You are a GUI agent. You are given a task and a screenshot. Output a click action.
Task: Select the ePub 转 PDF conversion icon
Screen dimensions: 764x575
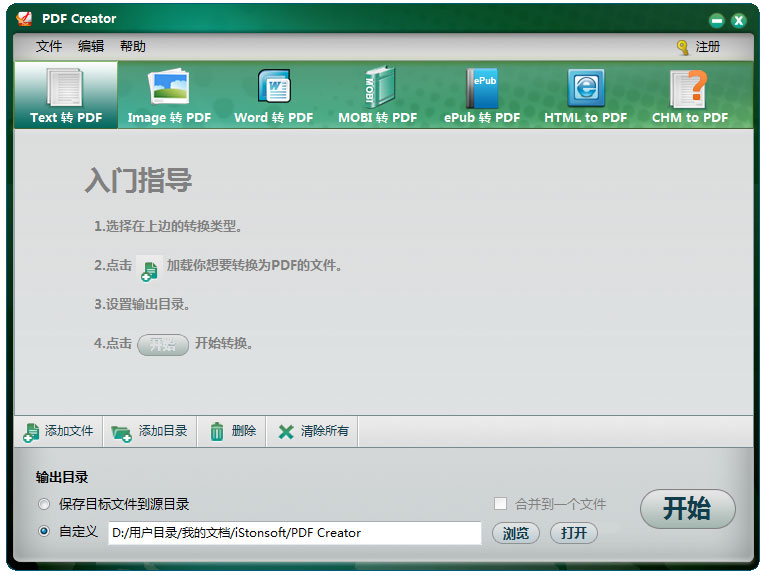point(482,90)
